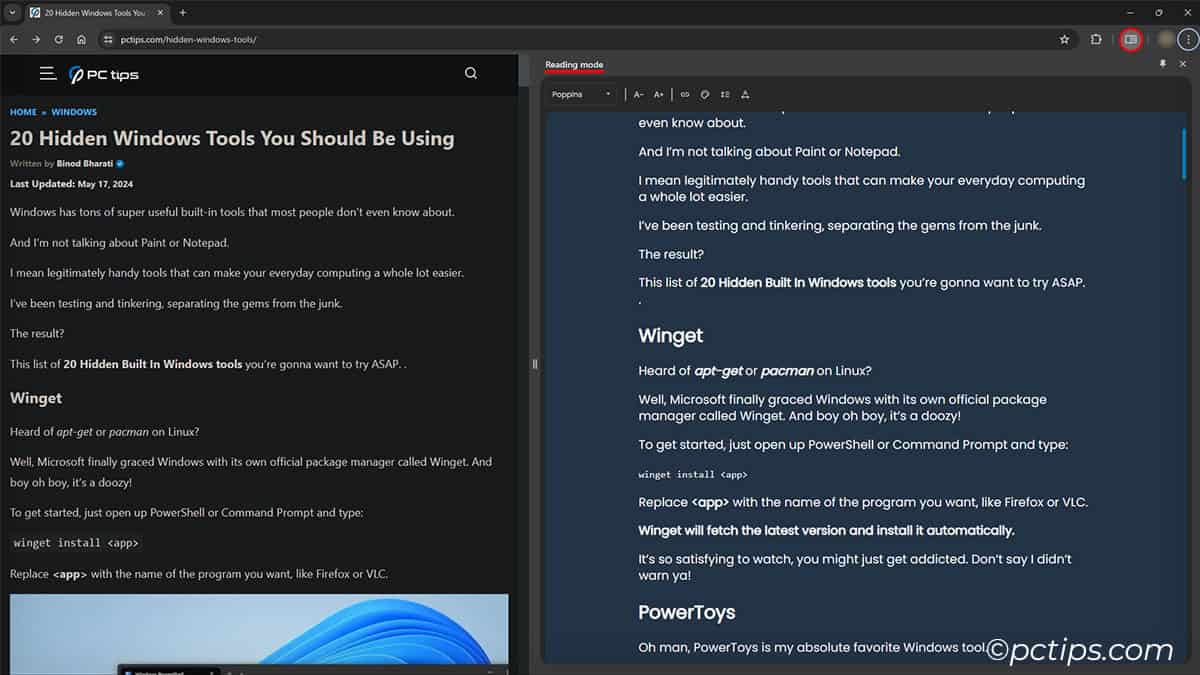Bookmark this page with the star icon
The image size is (1200, 675).
tap(1064, 39)
